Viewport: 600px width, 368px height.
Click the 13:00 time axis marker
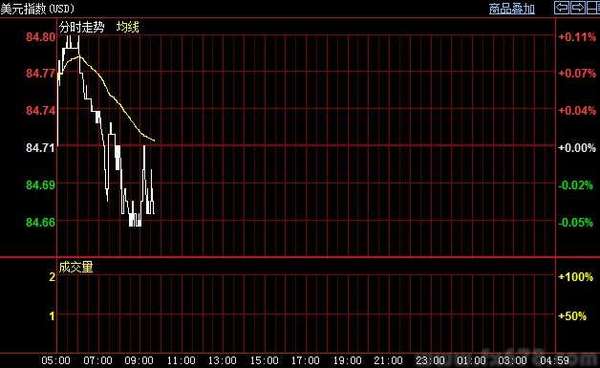[222, 360]
